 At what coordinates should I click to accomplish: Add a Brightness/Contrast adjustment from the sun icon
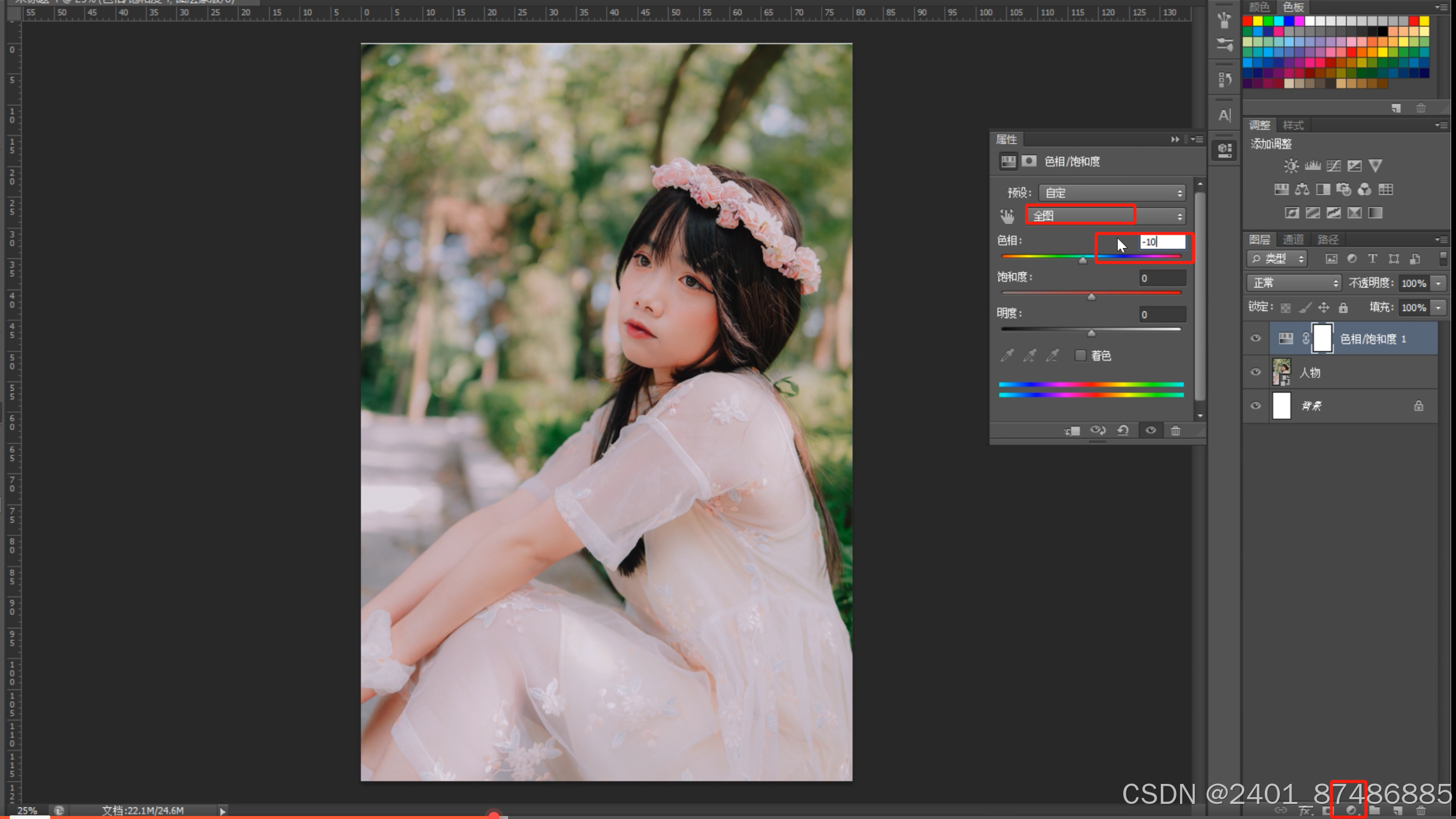1291,166
